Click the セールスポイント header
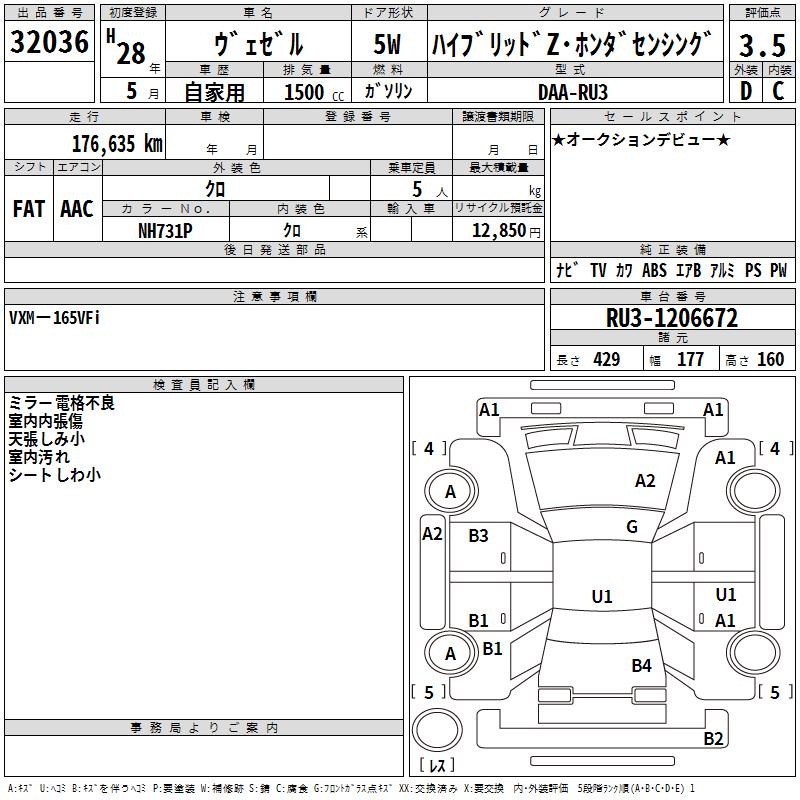Screen dimensions: 800x800 672,117
